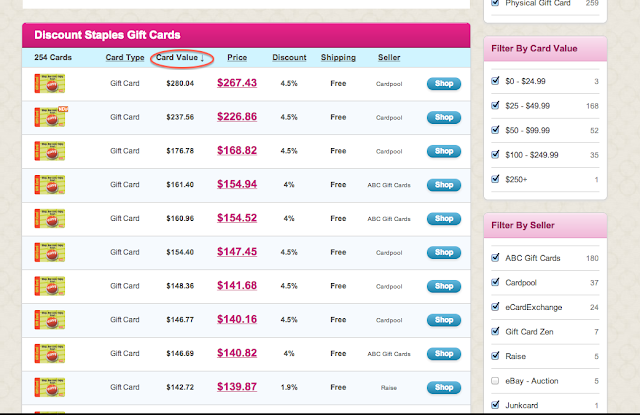Uncheck the Physical Gift Card filter
640x415 pixels.
[x=495, y=3]
